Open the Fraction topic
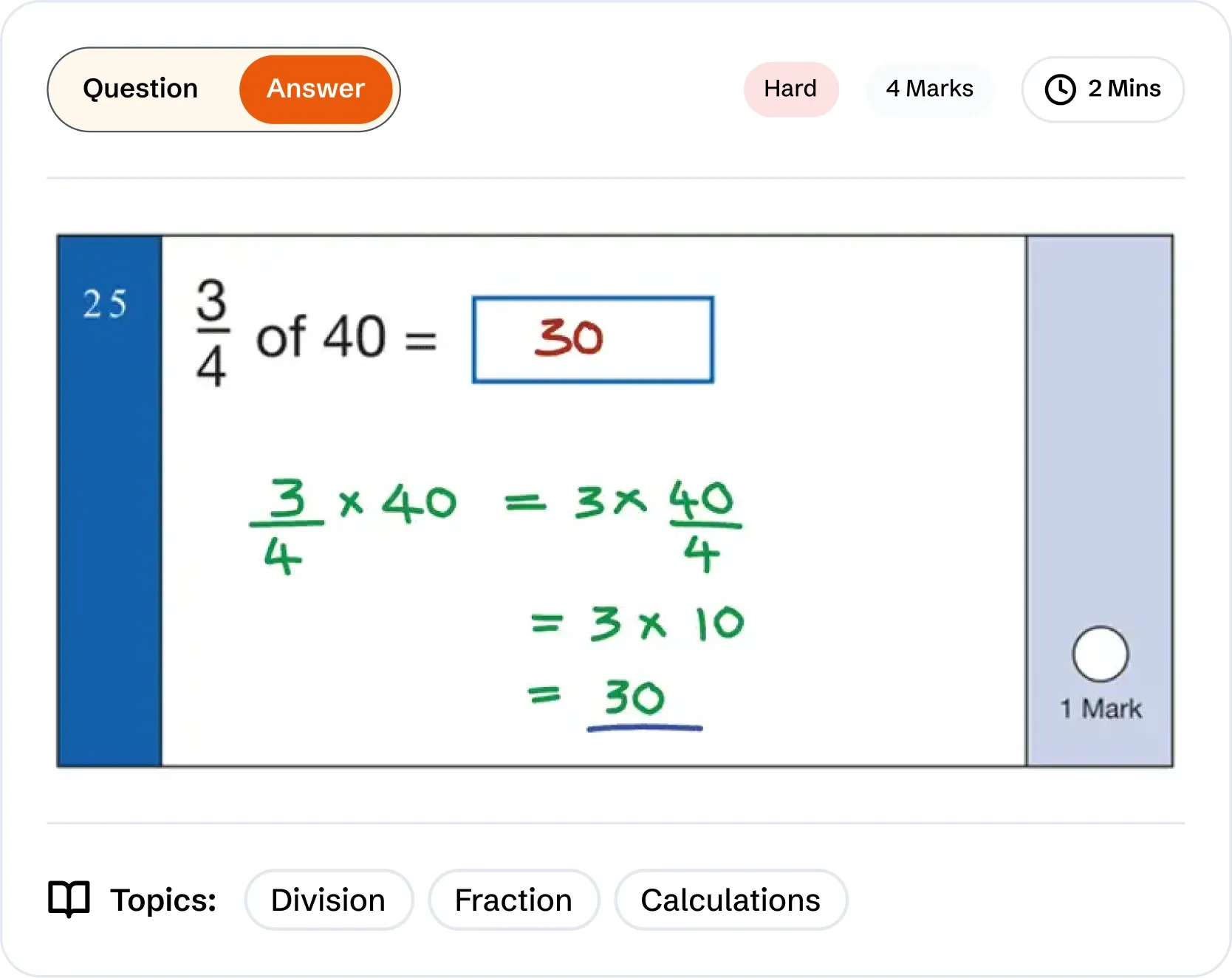The height and width of the screenshot is (978, 1232). pos(513,900)
